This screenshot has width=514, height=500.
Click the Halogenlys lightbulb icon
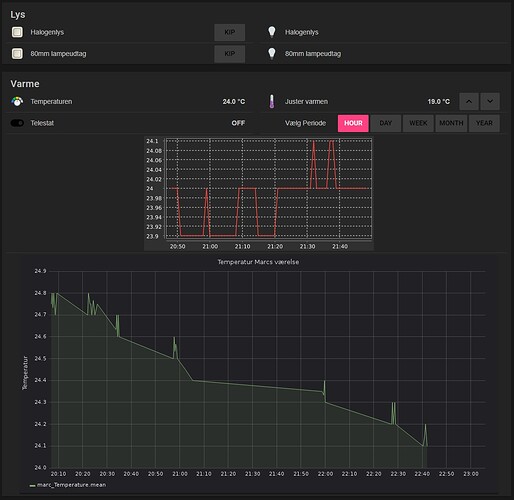(272, 32)
